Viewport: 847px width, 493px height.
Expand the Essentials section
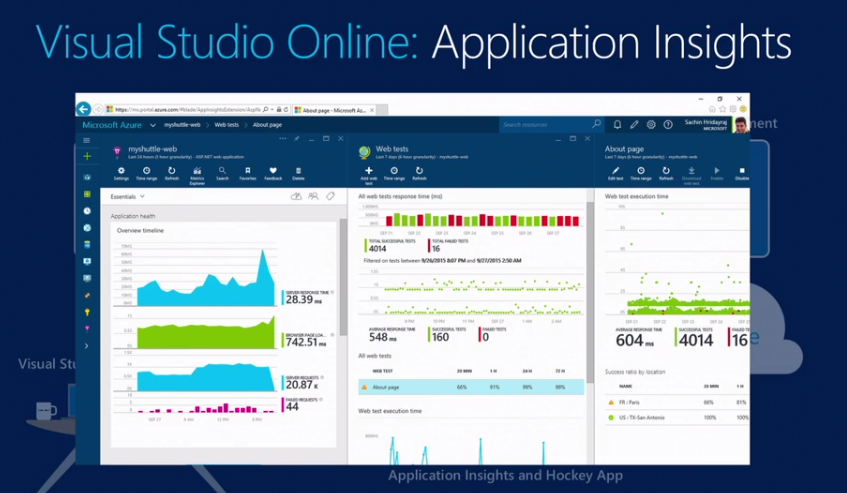pos(129,197)
